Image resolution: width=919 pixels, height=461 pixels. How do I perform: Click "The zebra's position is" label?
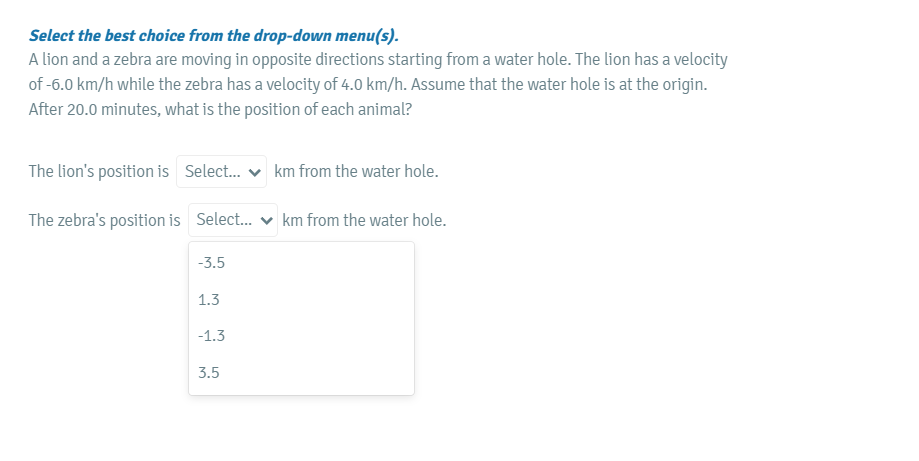click(x=105, y=219)
